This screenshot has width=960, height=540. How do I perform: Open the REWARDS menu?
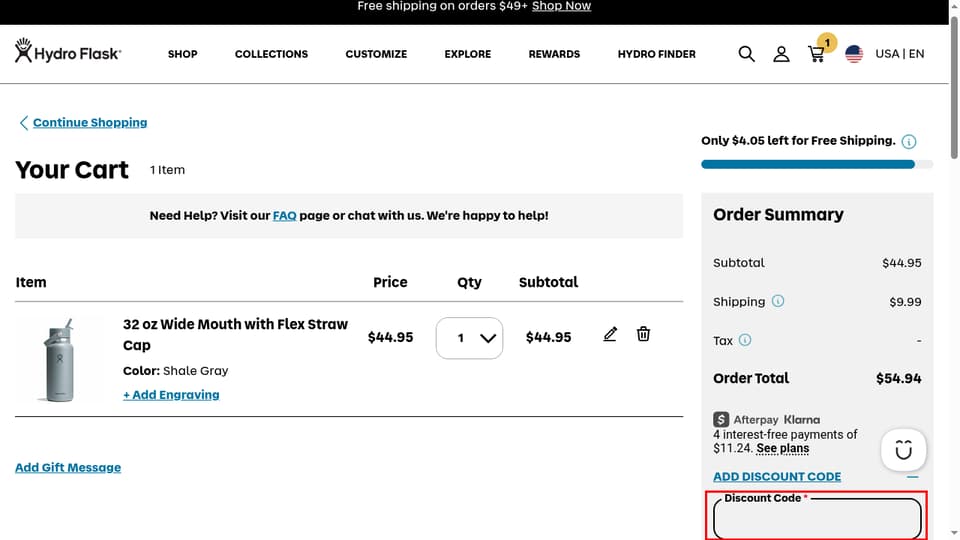point(554,54)
